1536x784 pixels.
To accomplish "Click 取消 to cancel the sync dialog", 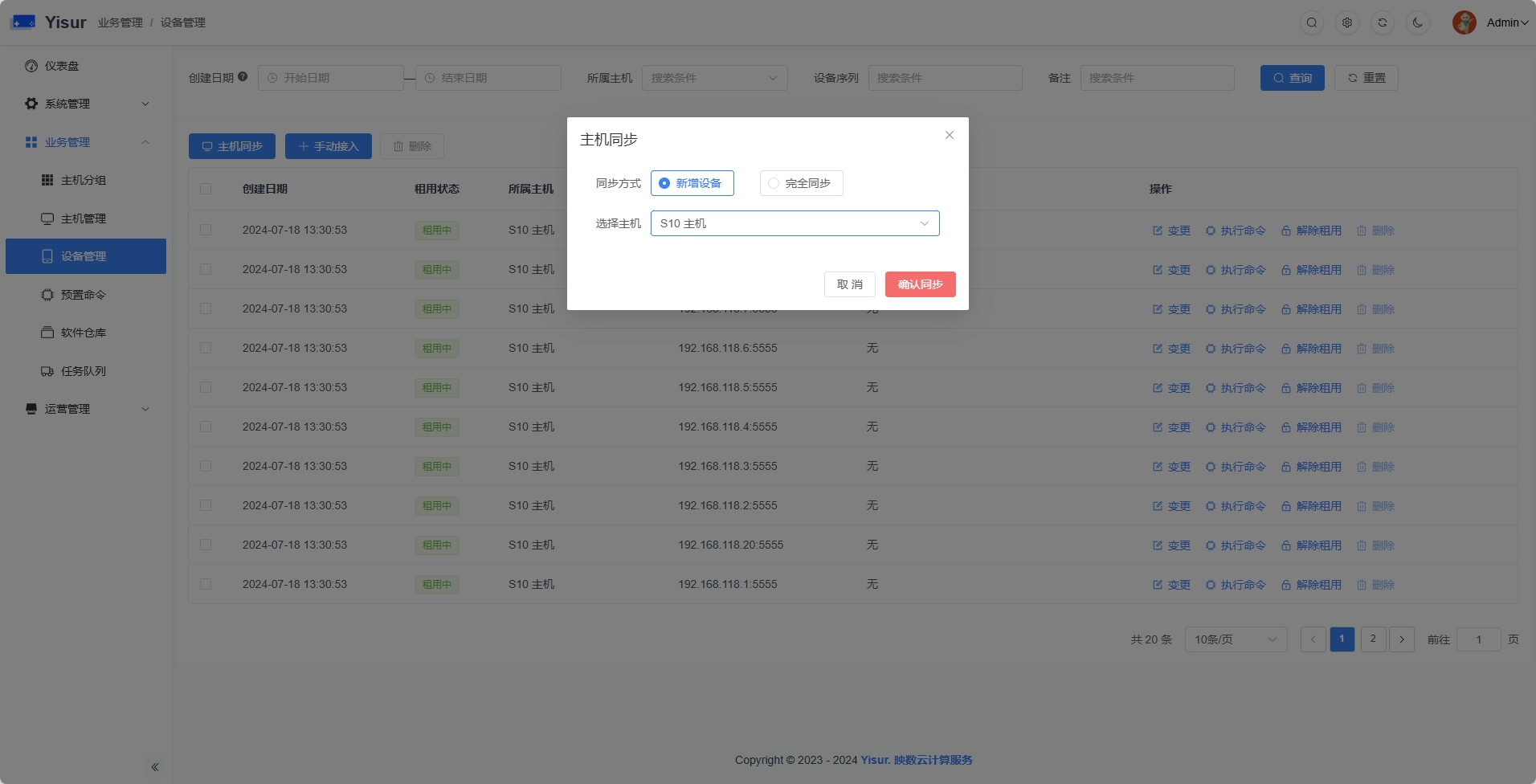I will click(849, 284).
